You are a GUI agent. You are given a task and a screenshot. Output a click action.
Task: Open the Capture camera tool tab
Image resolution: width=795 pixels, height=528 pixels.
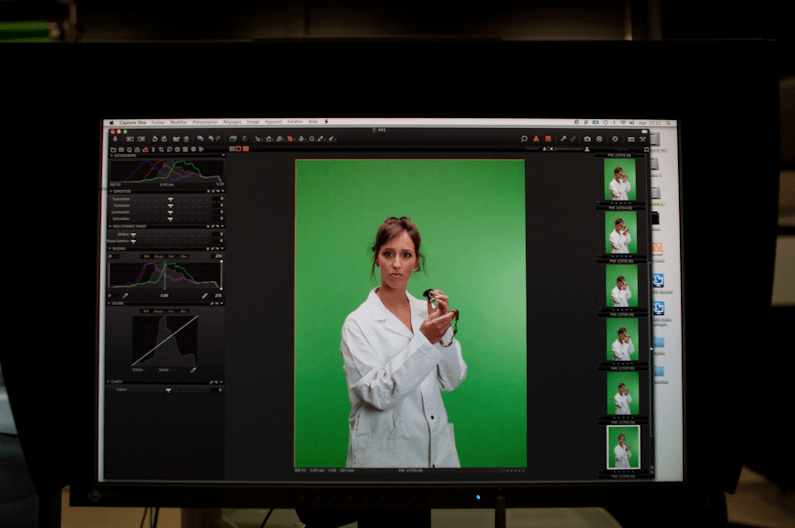click(121, 150)
